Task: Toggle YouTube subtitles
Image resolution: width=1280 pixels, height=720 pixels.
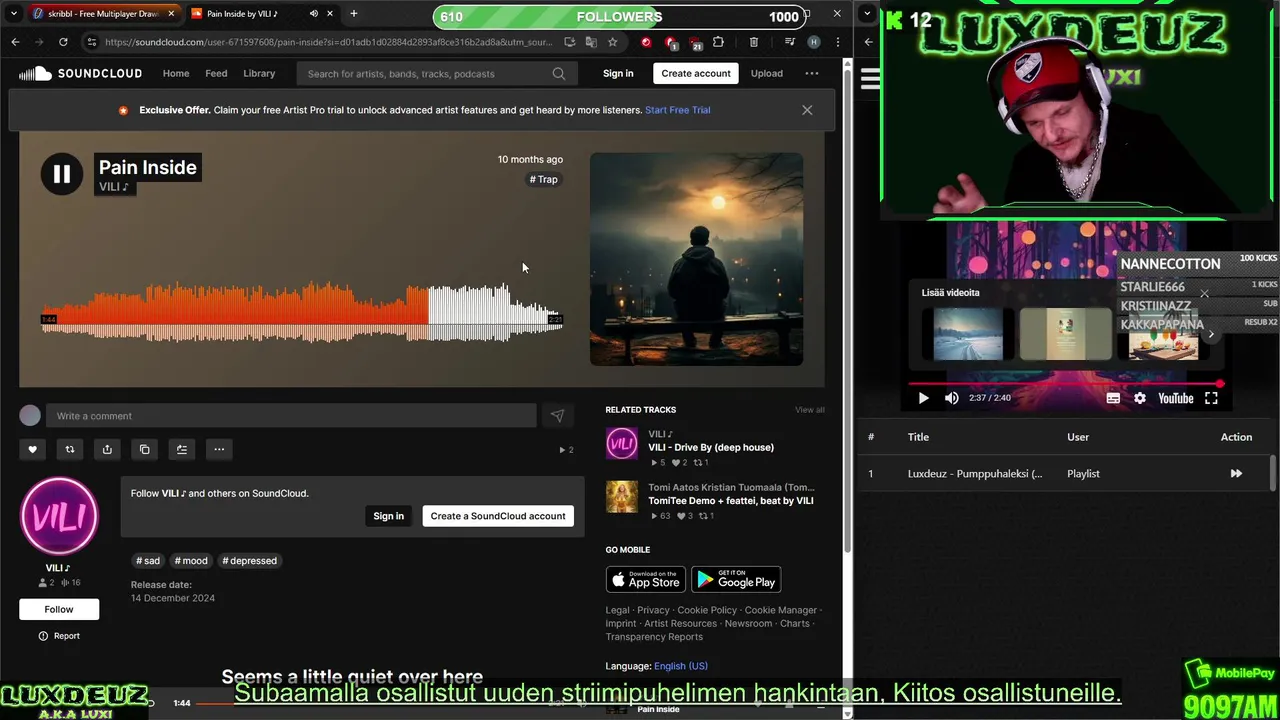Action: pyautogui.click(x=1113, y=398)
